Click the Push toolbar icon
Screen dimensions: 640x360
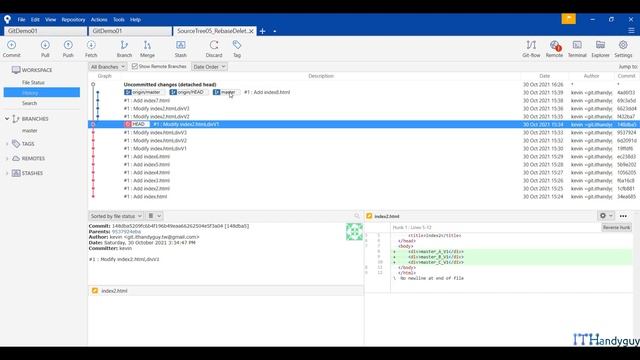68,49
